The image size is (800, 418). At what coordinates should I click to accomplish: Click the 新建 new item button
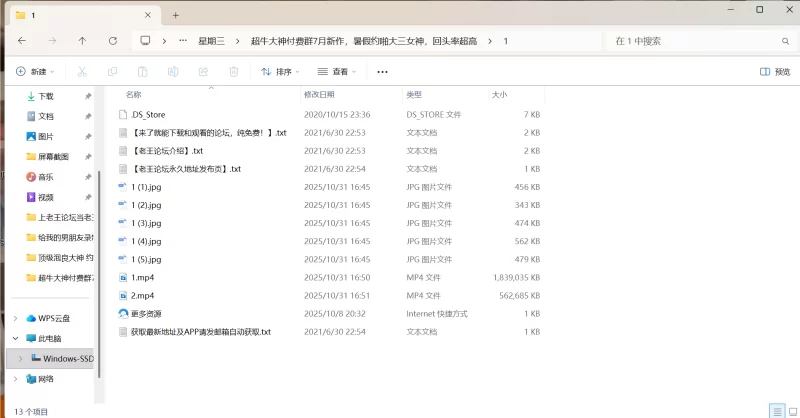click(34, 72)
